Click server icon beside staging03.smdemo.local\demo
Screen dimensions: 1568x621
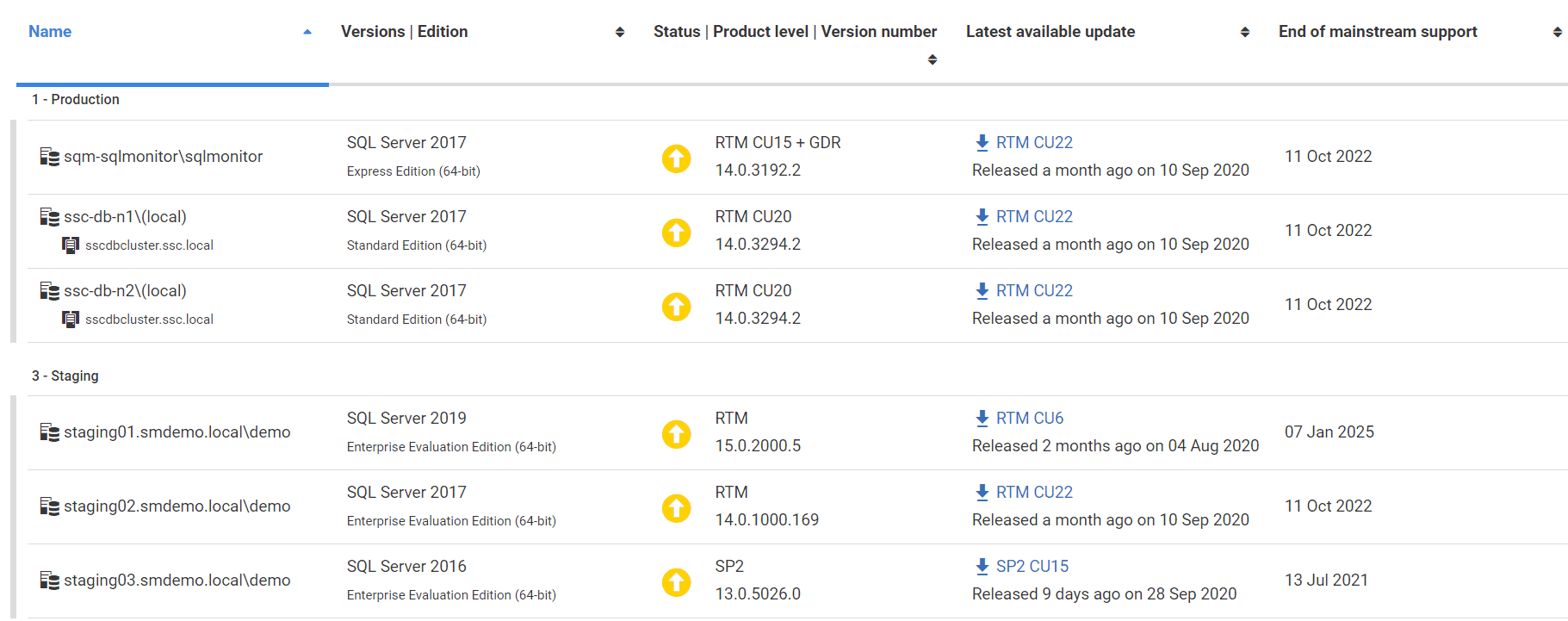point(50,581)
